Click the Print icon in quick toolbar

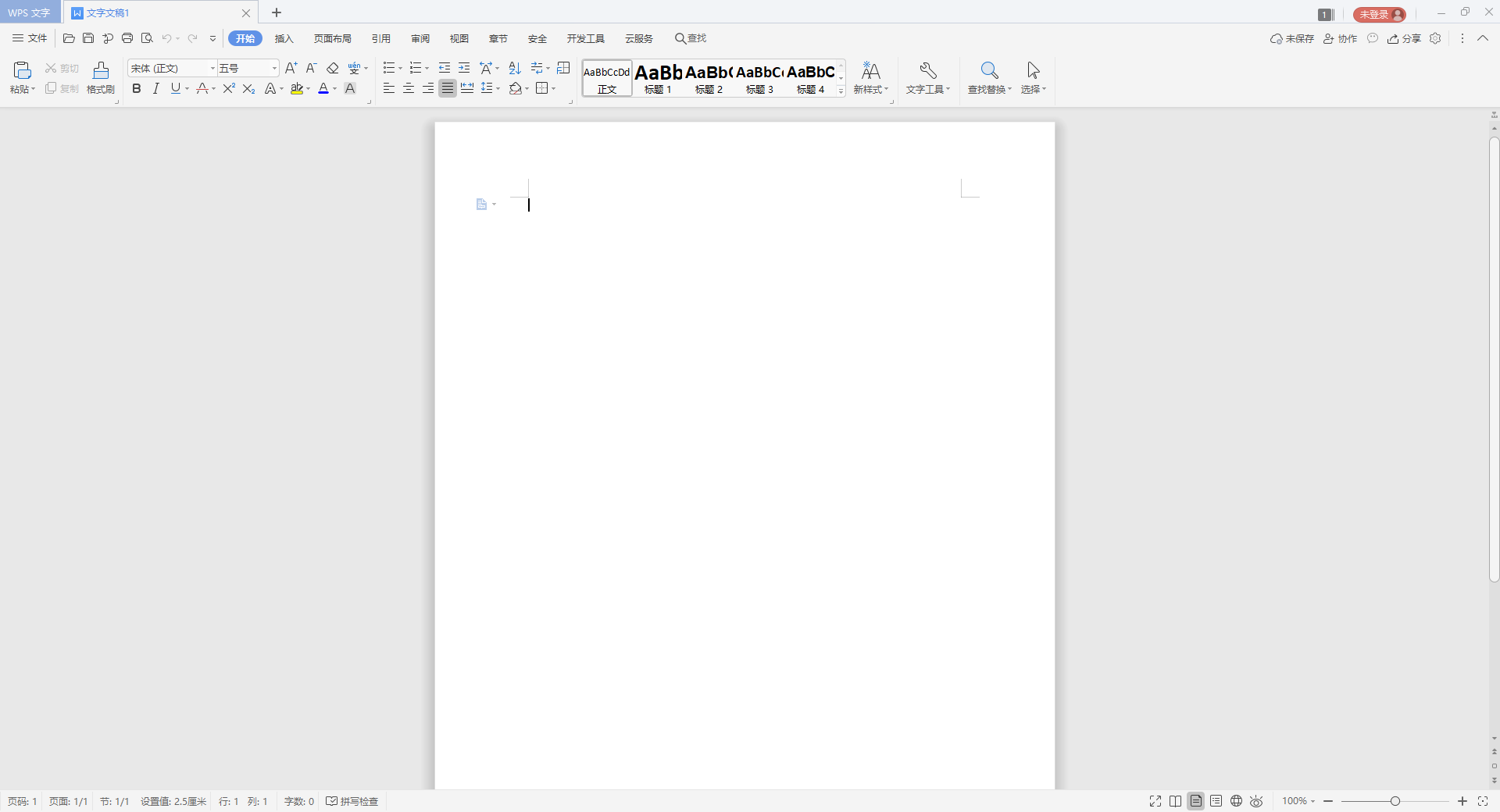click(127, 38)
